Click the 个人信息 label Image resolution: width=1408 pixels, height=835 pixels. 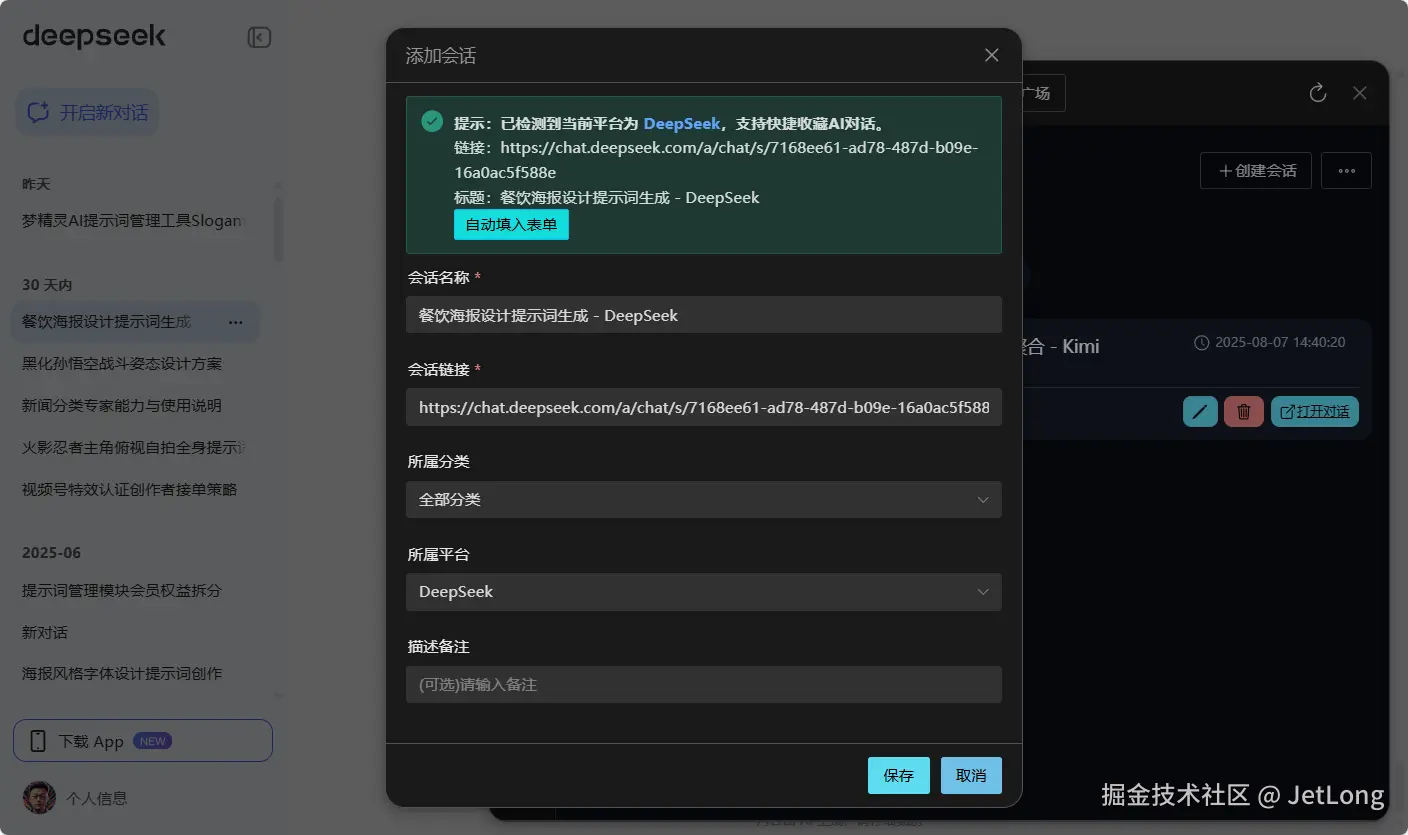pos(97,798)
